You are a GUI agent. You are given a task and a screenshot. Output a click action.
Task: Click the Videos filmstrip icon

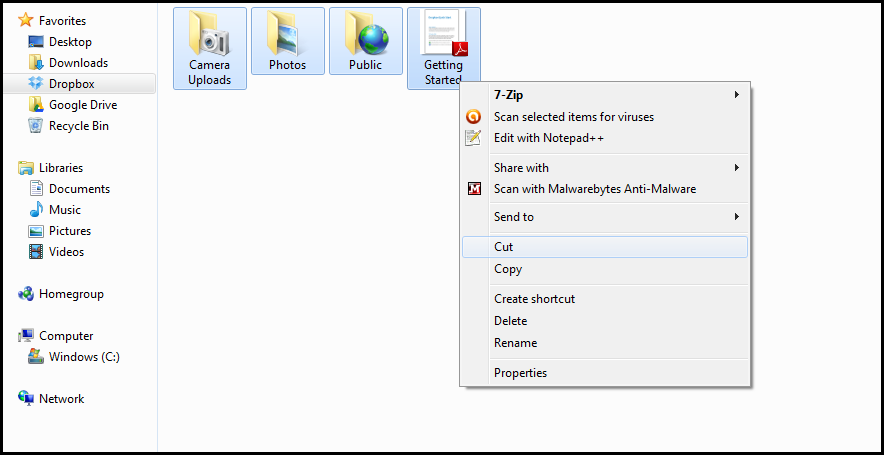pyautogui.click(x=36, y=251)
